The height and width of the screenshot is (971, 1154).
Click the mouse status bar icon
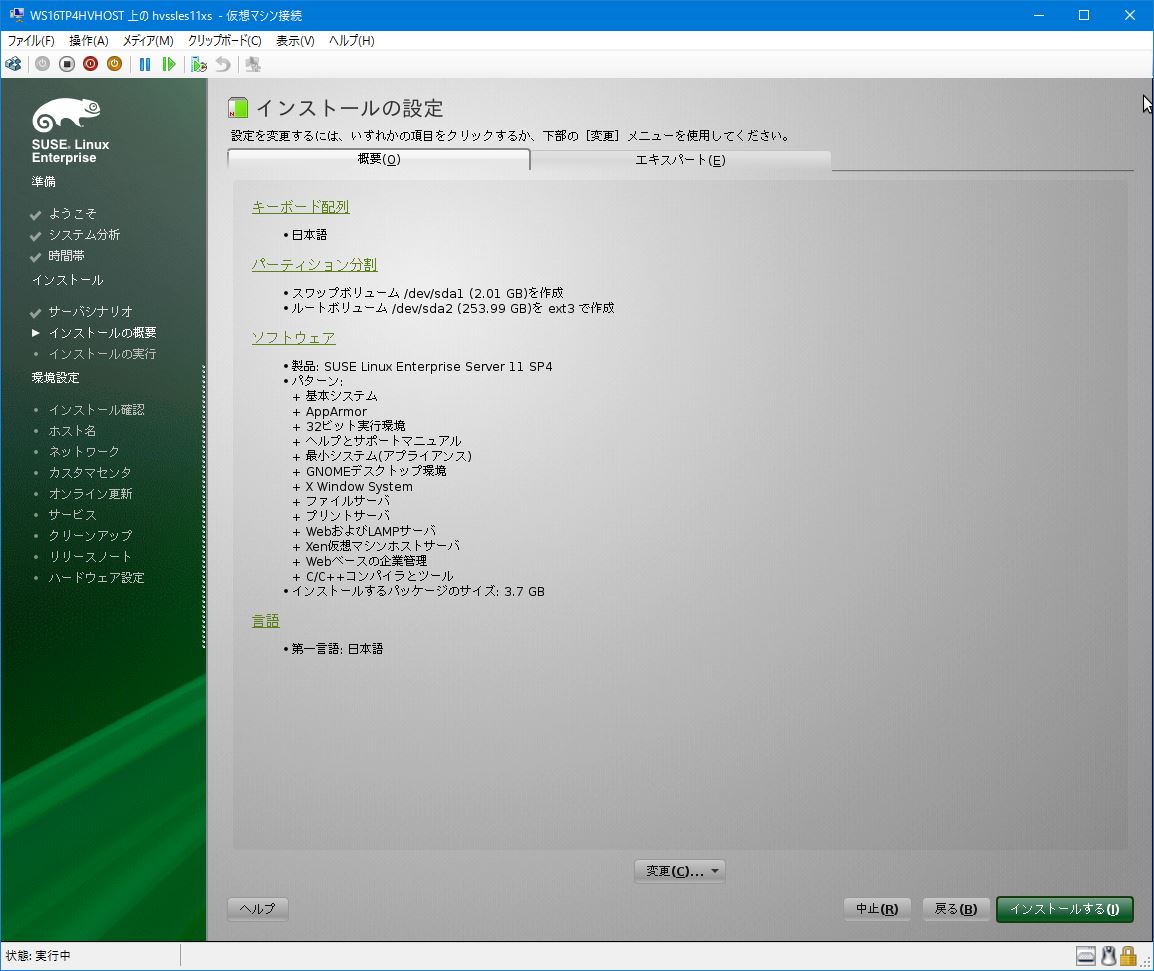1108,956
